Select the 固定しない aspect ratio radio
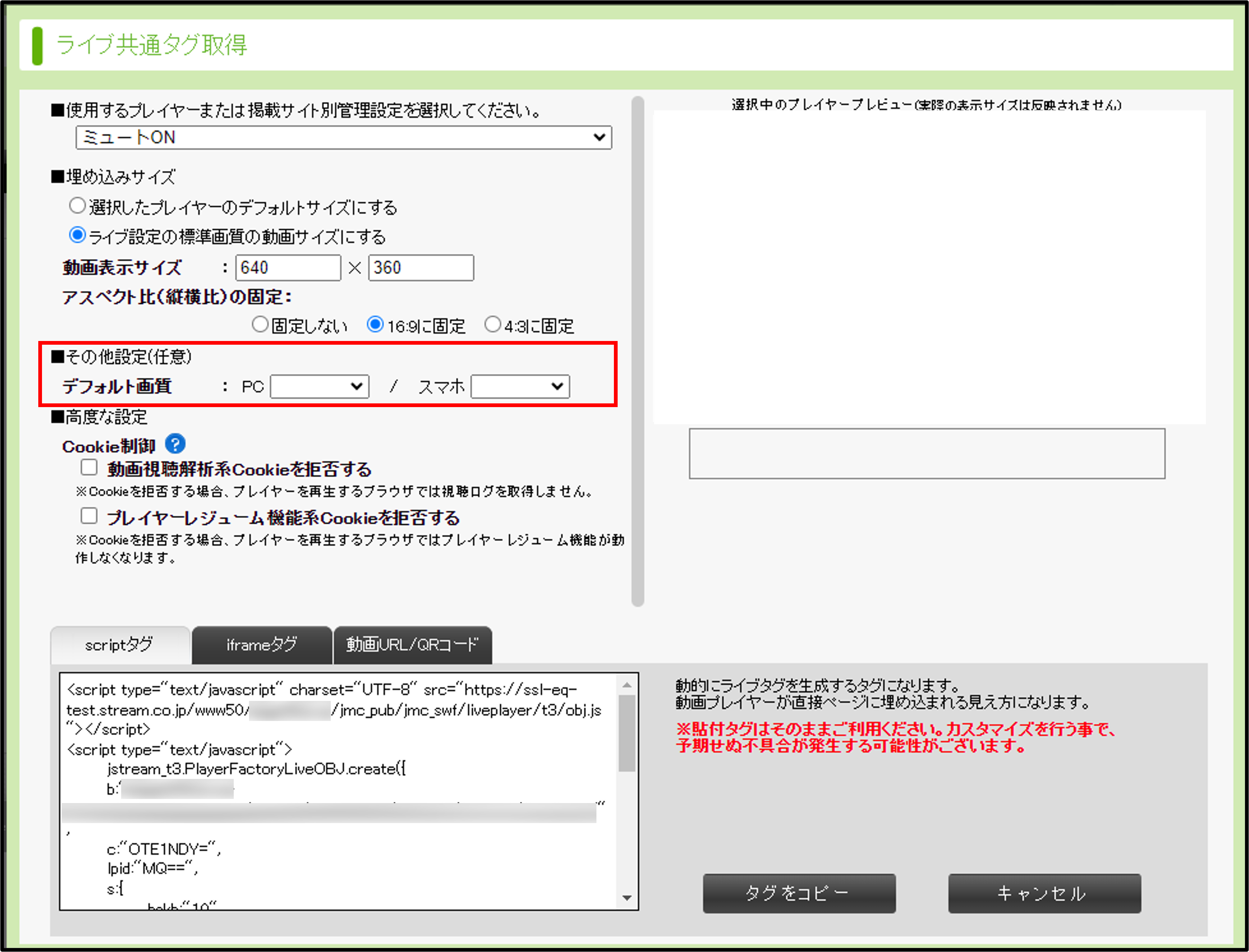This screenshot has width=1249, height=952. point(260,325)
